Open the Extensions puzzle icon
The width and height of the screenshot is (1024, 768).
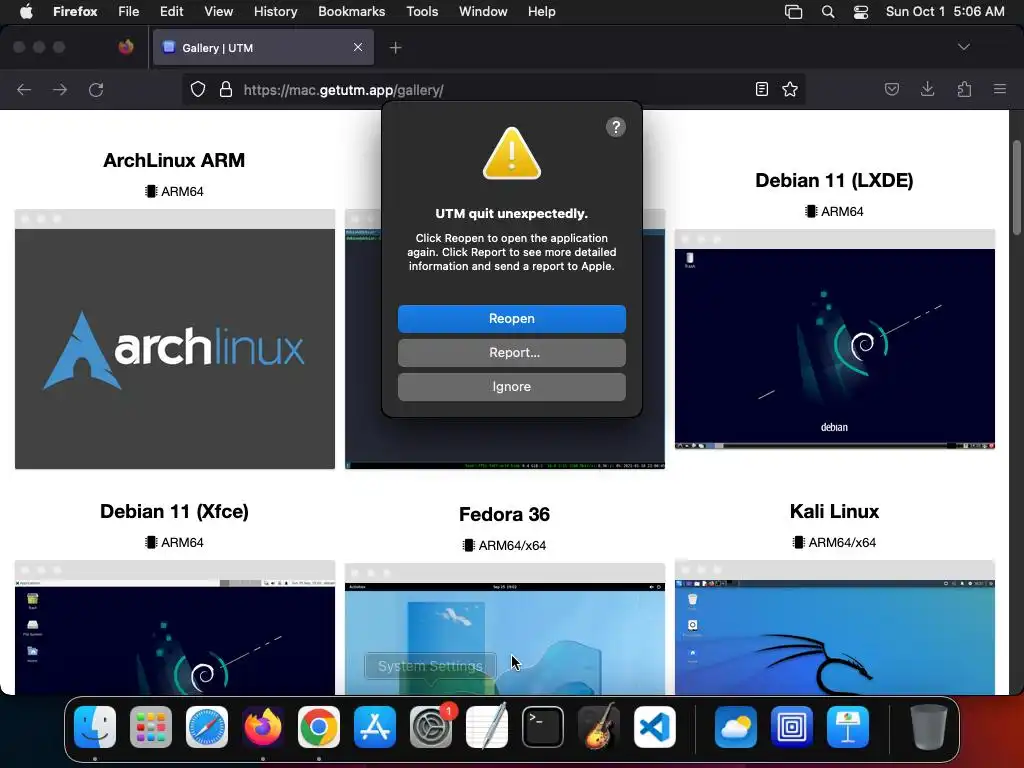(x=964, y=89)
